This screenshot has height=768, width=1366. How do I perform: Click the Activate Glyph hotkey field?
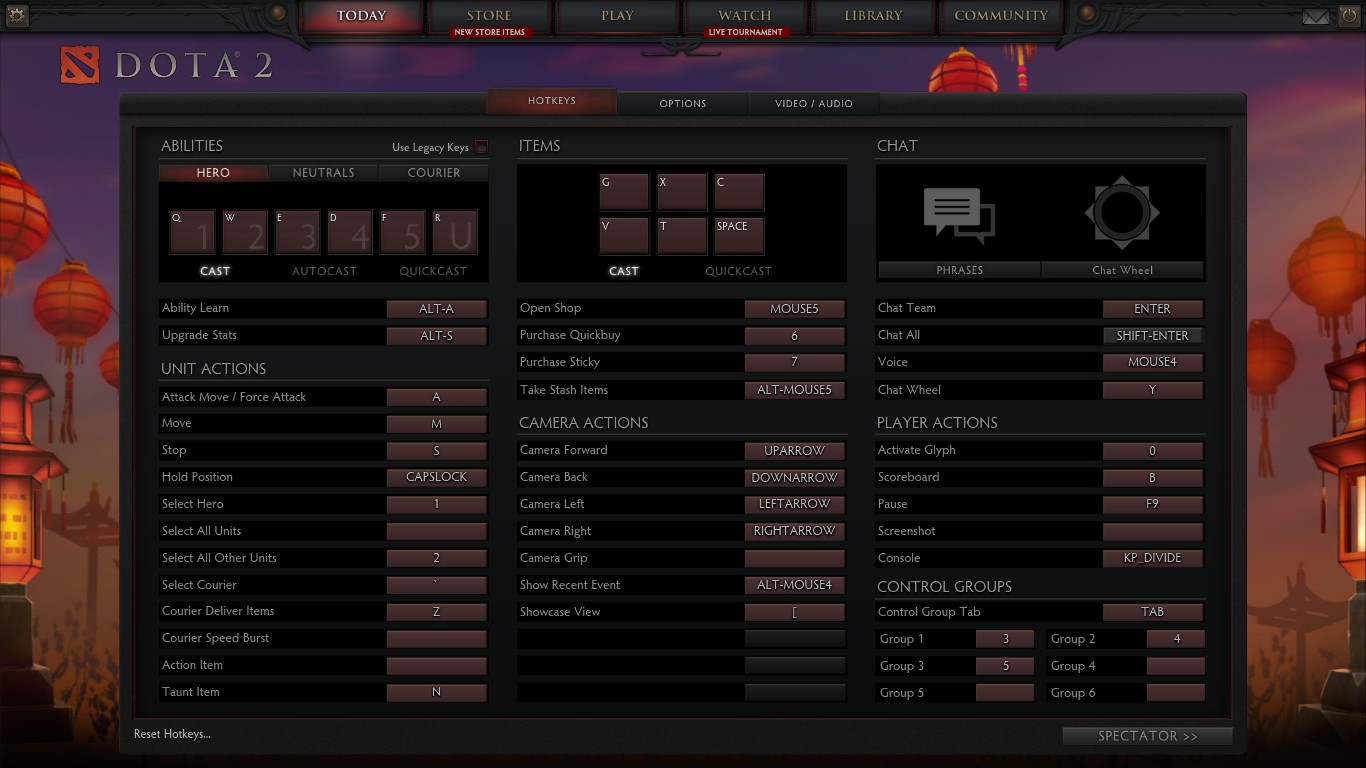(x=1153, y=451)
